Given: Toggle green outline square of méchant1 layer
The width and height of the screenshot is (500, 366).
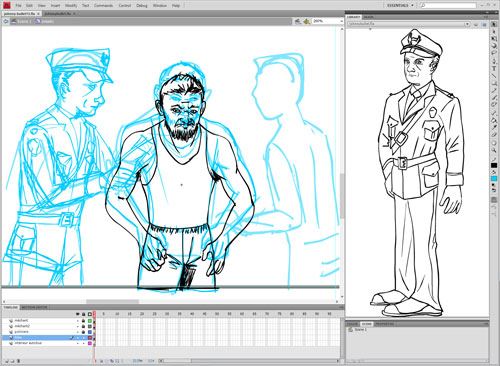Looking at the screenshot, I should point(90,321).
